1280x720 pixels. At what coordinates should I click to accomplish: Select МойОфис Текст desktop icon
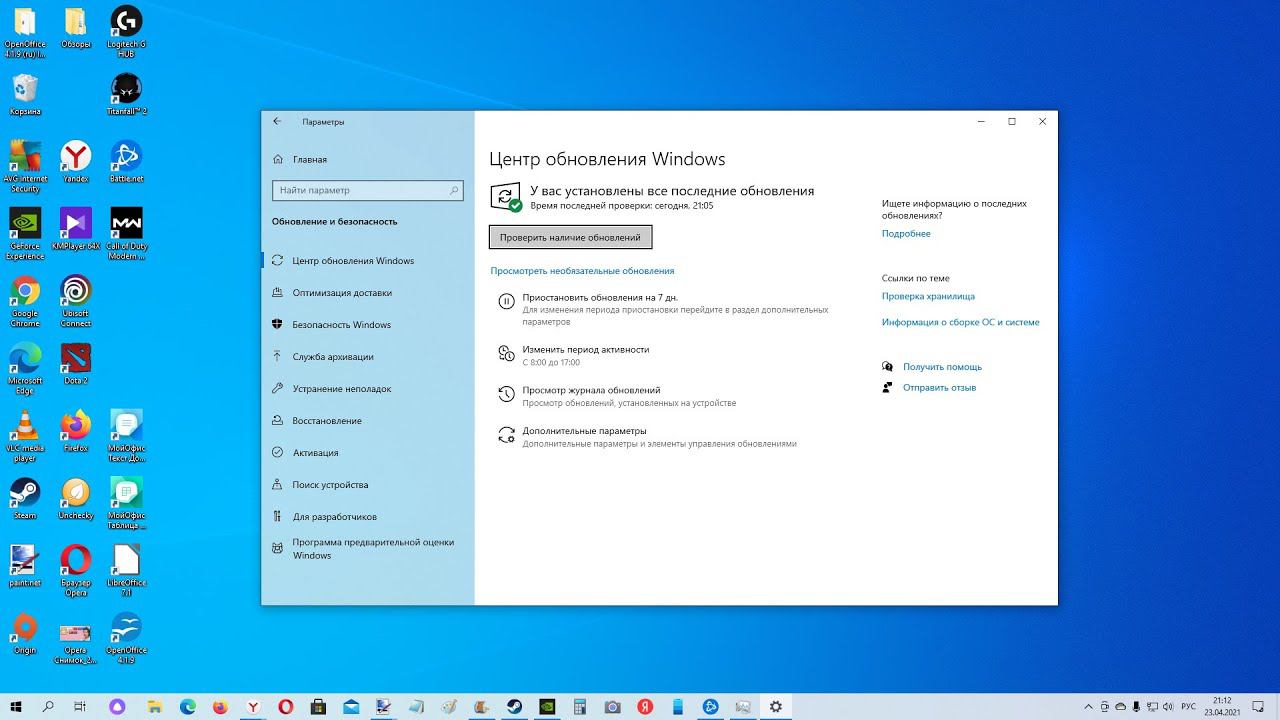pyautogui.click(x=126, y=436)
